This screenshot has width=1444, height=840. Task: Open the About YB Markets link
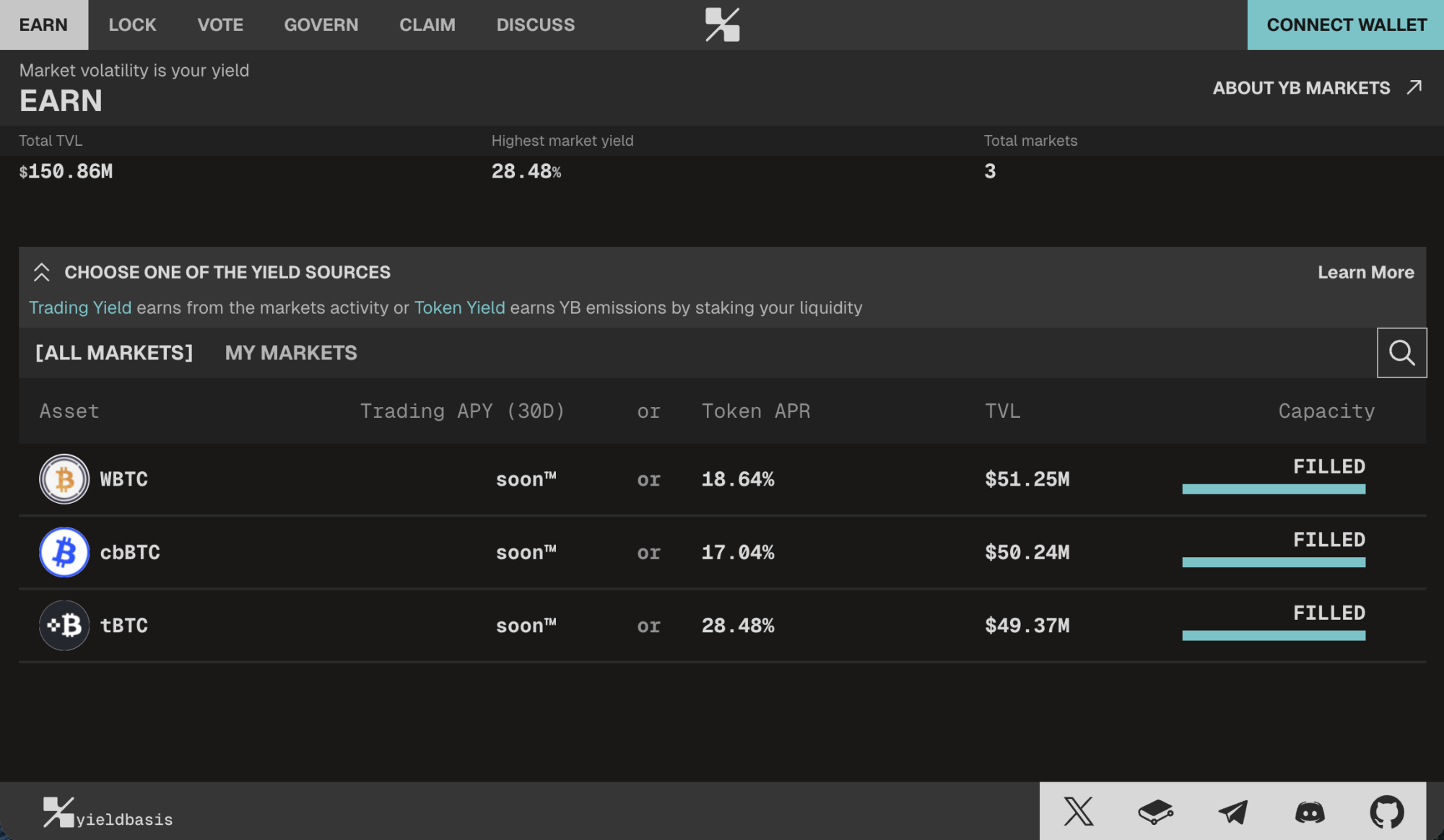pos(1316,88)
